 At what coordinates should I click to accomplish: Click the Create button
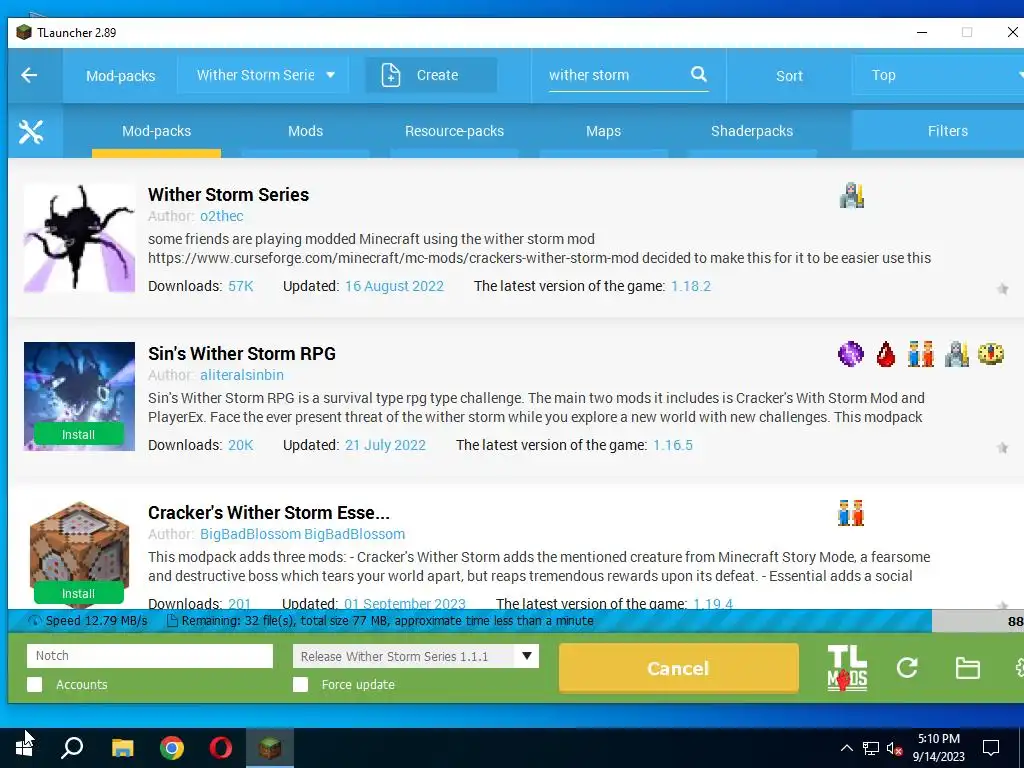[431, 75]
